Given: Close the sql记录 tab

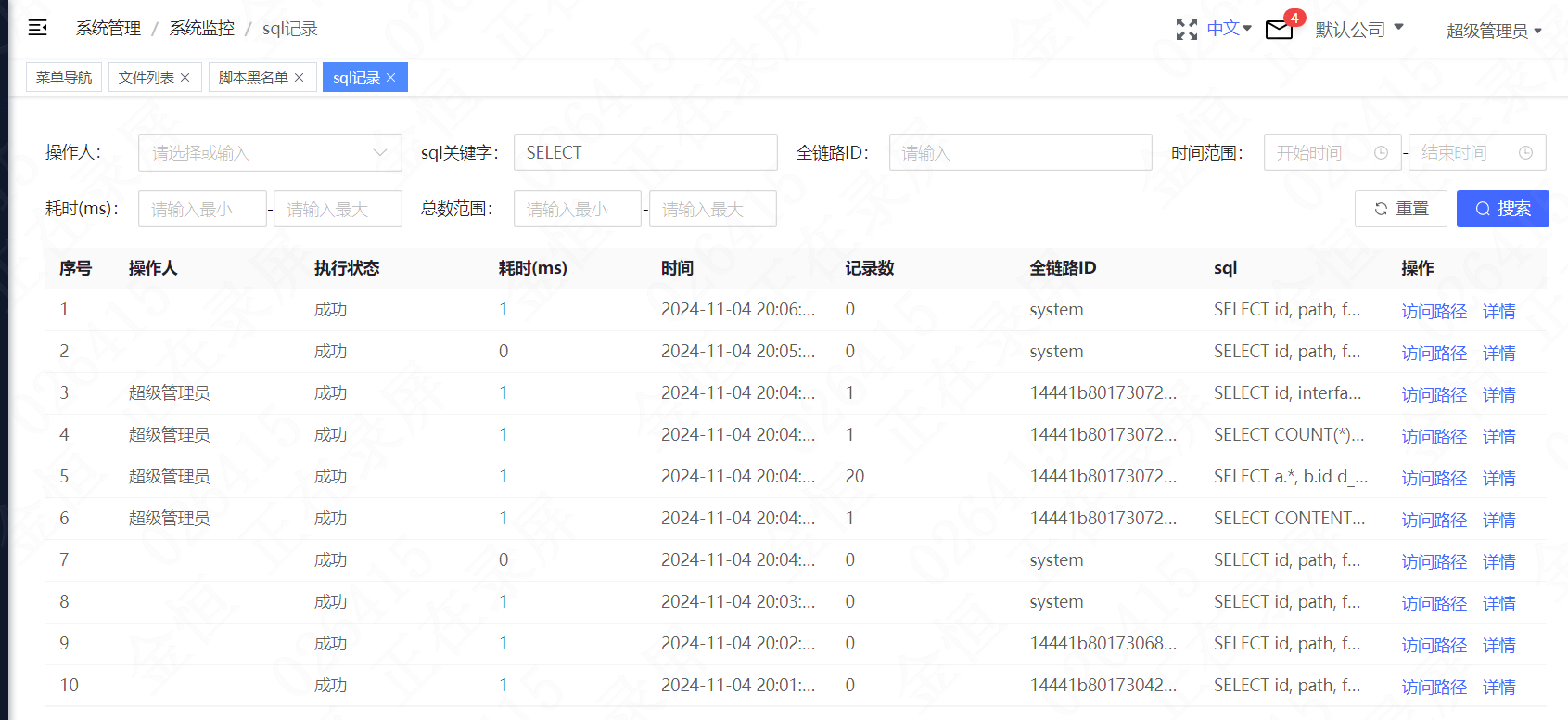Looking at the screenshot, I should (390, 78).
